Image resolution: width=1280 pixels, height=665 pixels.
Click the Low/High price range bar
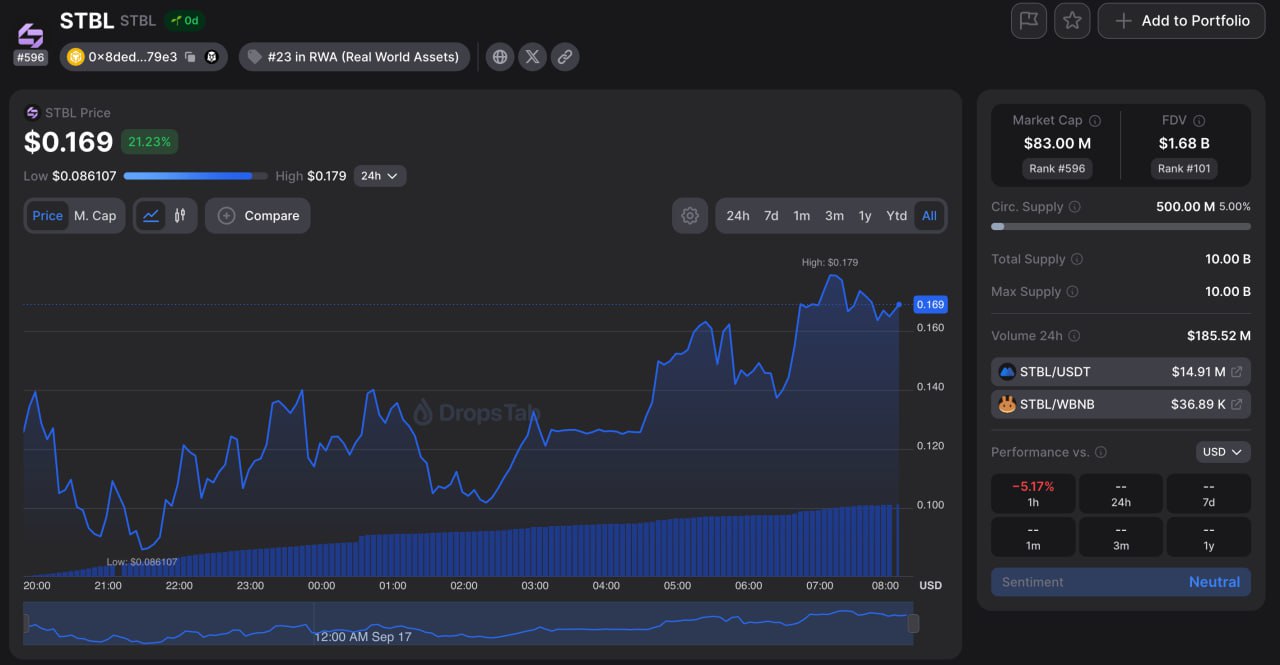pos(195,176)
